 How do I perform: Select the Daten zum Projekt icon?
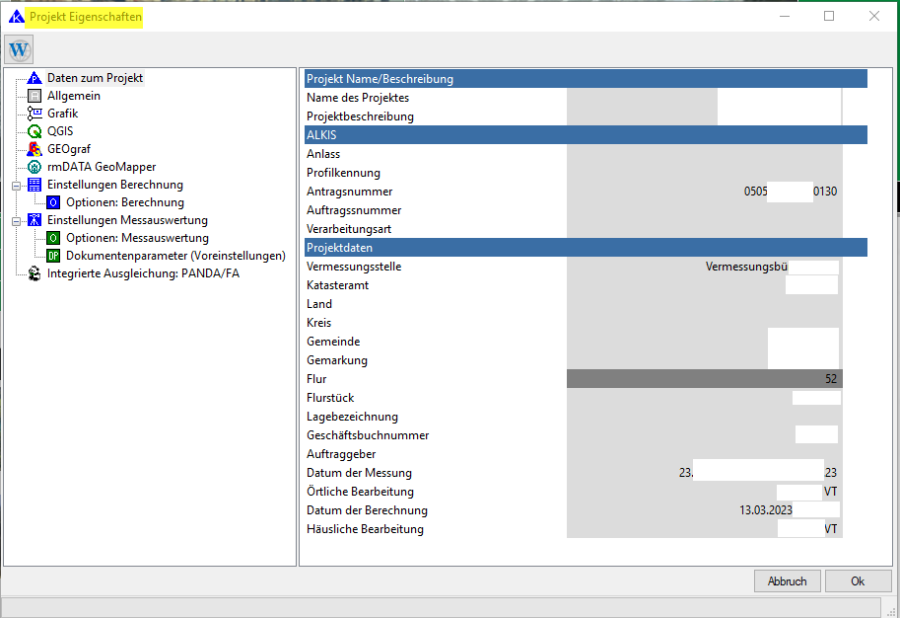[34, 78]
